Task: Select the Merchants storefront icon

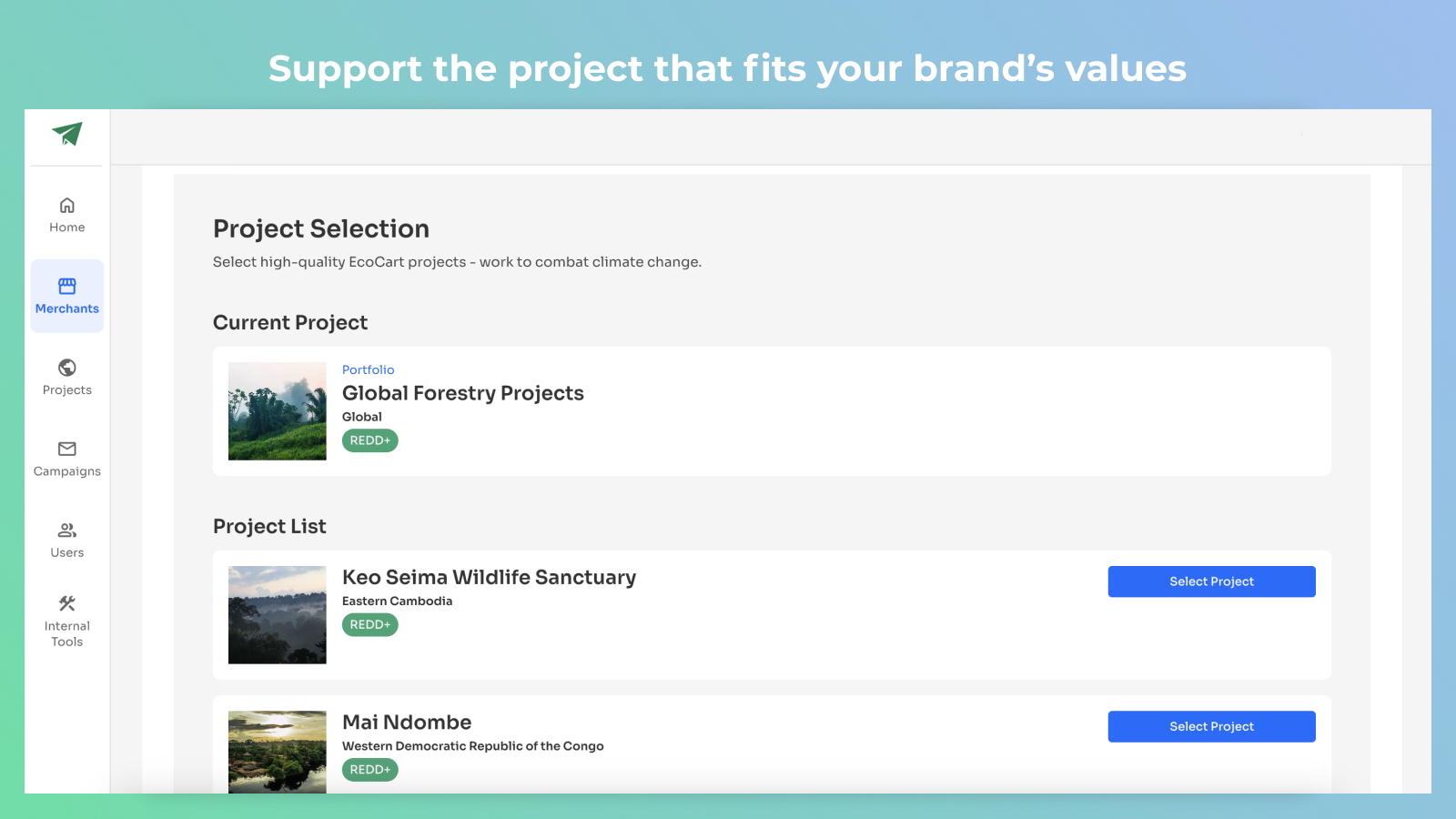Action: [x=67, y=287]
